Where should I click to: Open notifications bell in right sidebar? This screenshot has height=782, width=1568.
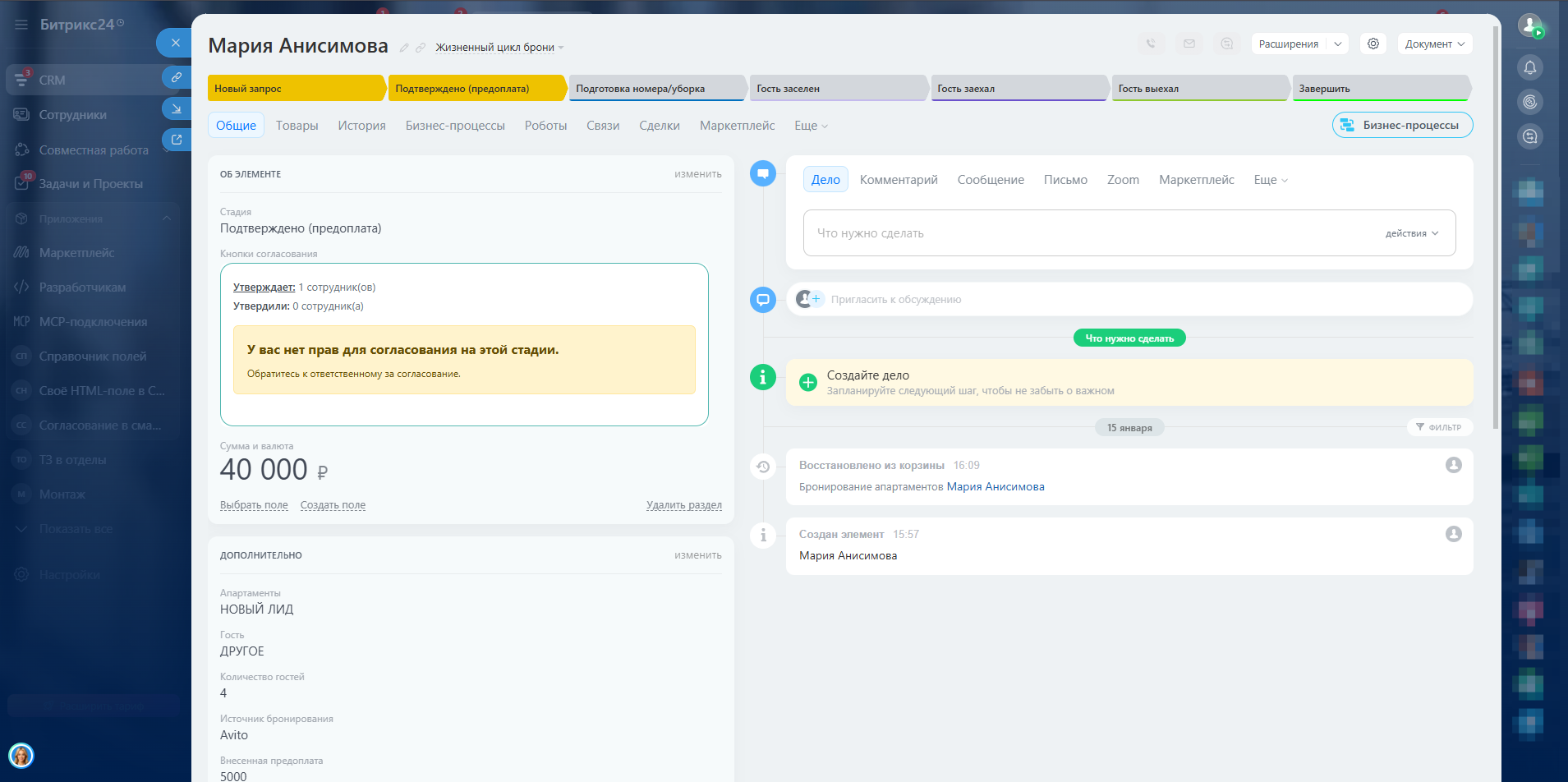[1529, 67]
